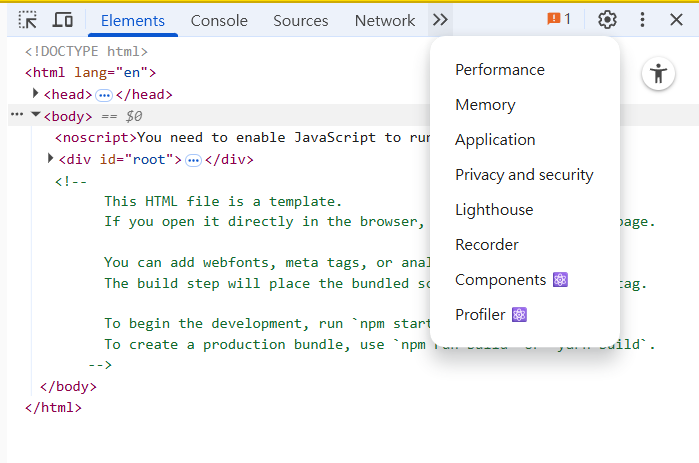The height and width of the screenshot is (463, 699).
Task: Collapse the body element node
Action: (36, 115)
